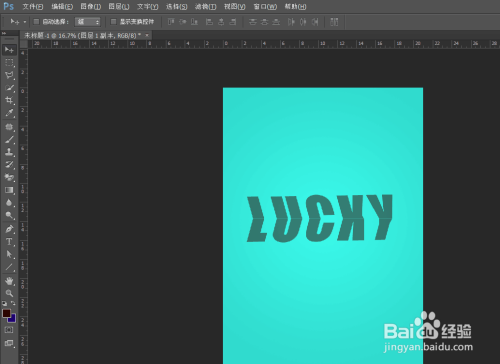Change the screen mode

pos(9,343)
